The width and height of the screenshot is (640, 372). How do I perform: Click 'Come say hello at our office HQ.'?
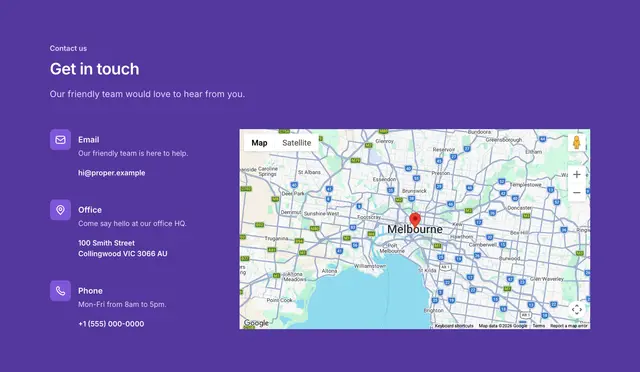click(x=132, y=223)
